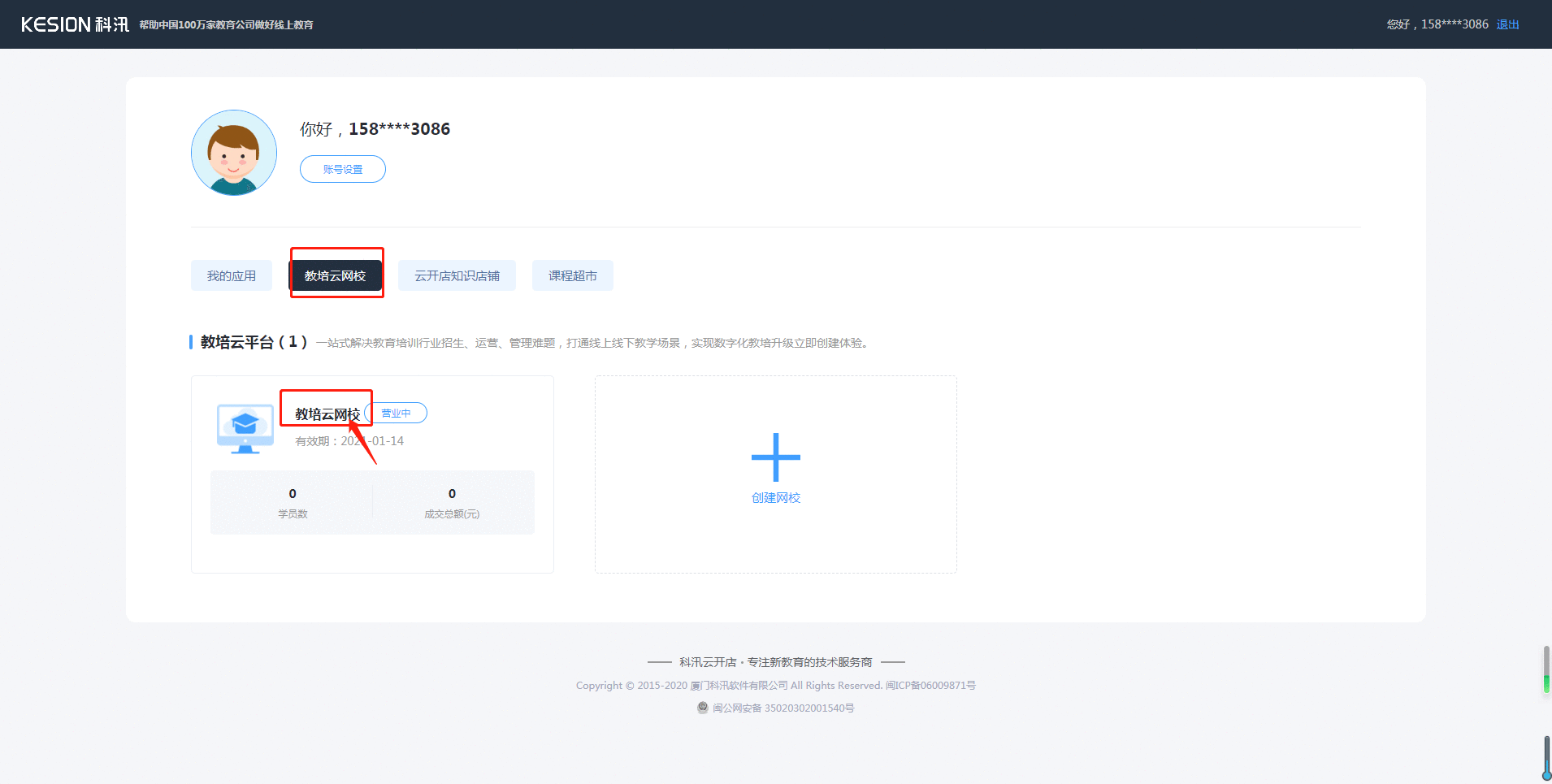Click the 教培云平台 (1) section heading
Viewport: 1552px width, 784px height.
254,342
